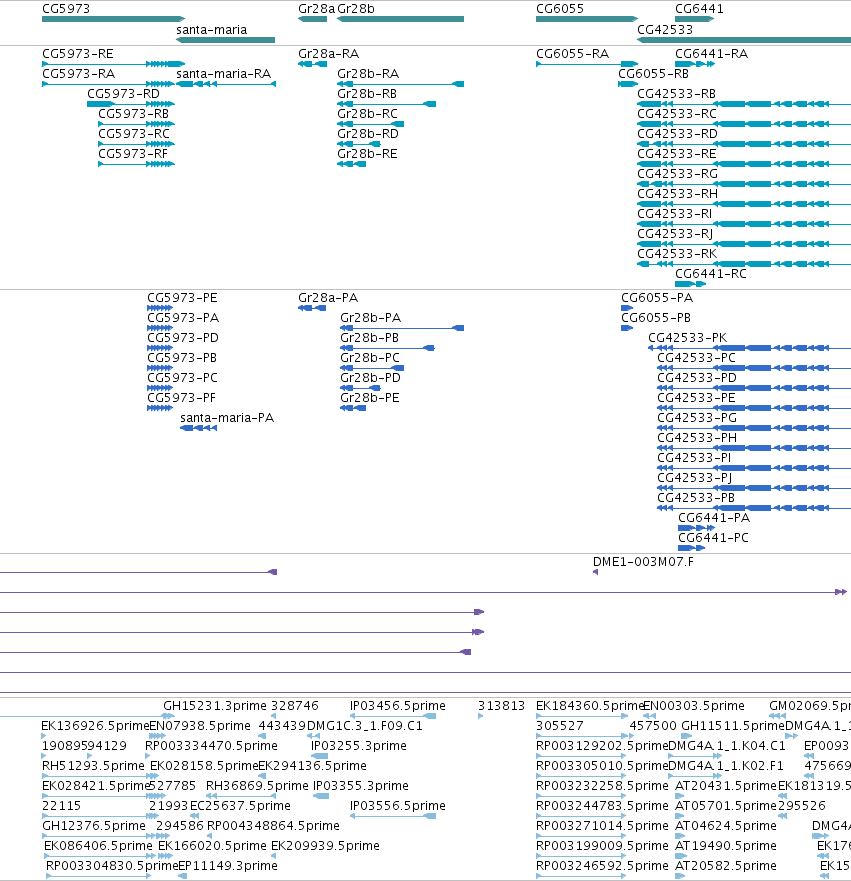Screen dimensions: 851x881
Task: Select transcript Gr28b-RC
Action: point(370,124)
